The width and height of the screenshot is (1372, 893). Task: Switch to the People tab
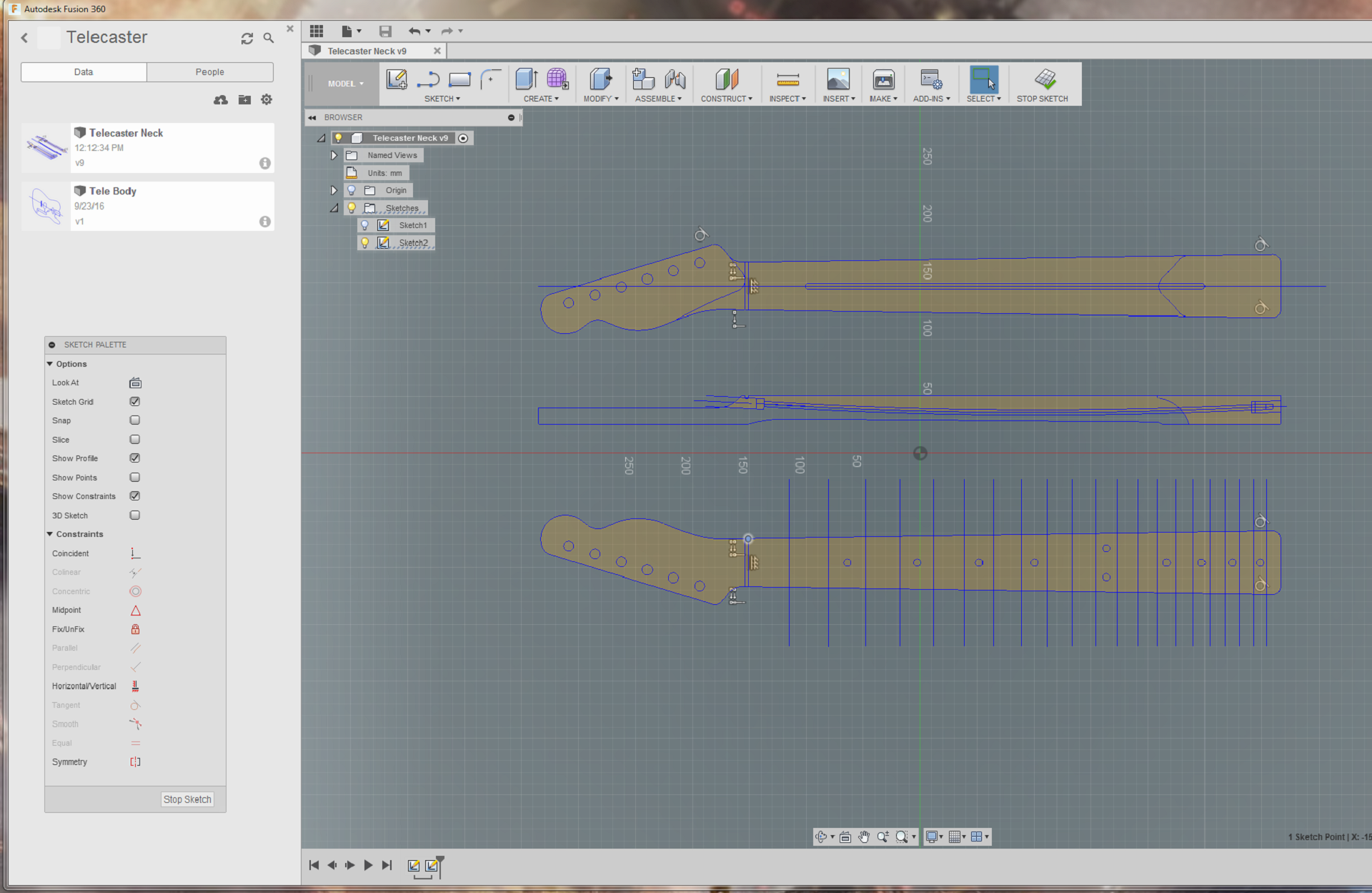tap(209, 72)
